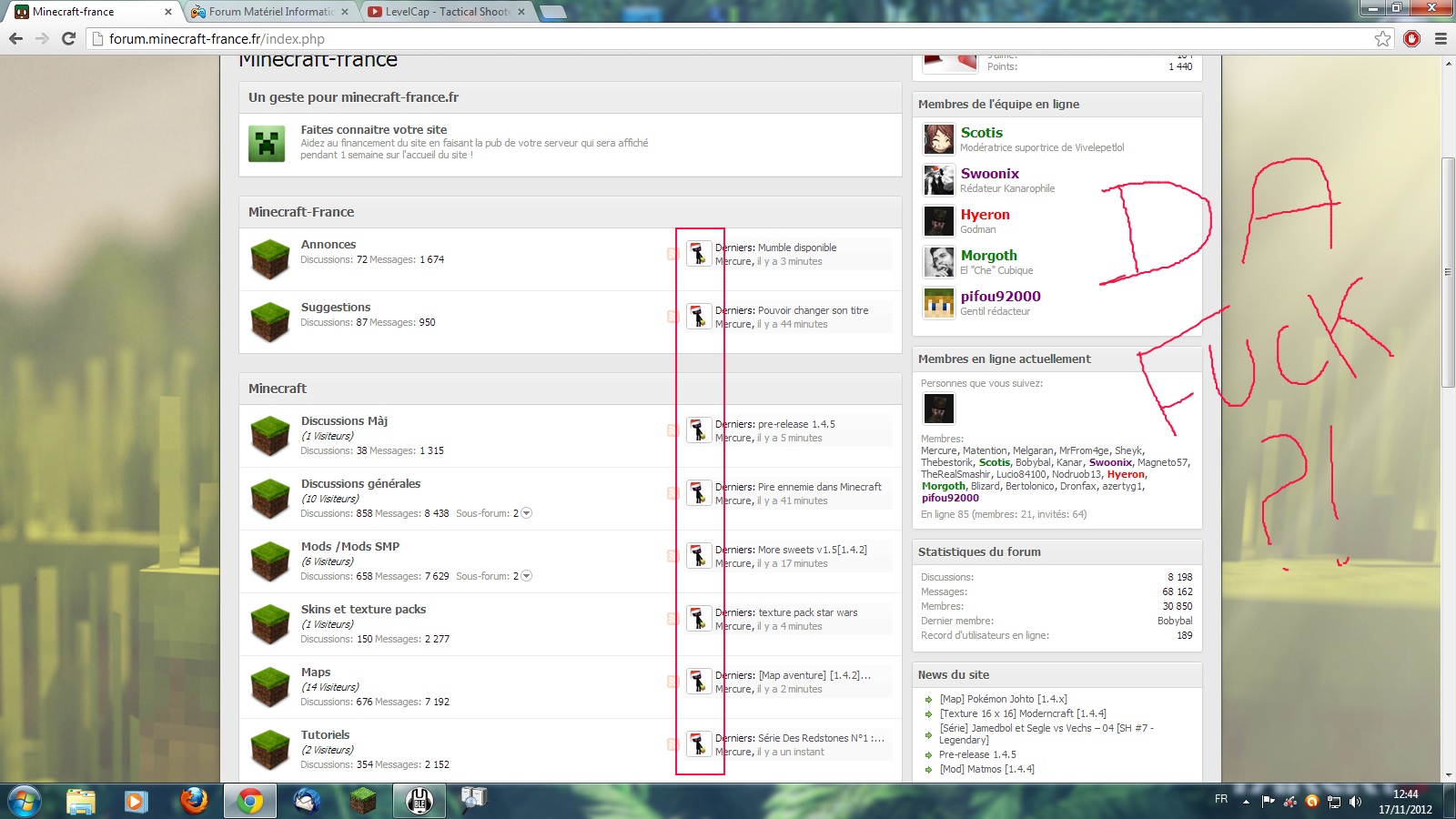Click the page vertical scrollbar thumb
Image resolution: width=1456 pixels, height=819 pixels.
click(1448, 273)
